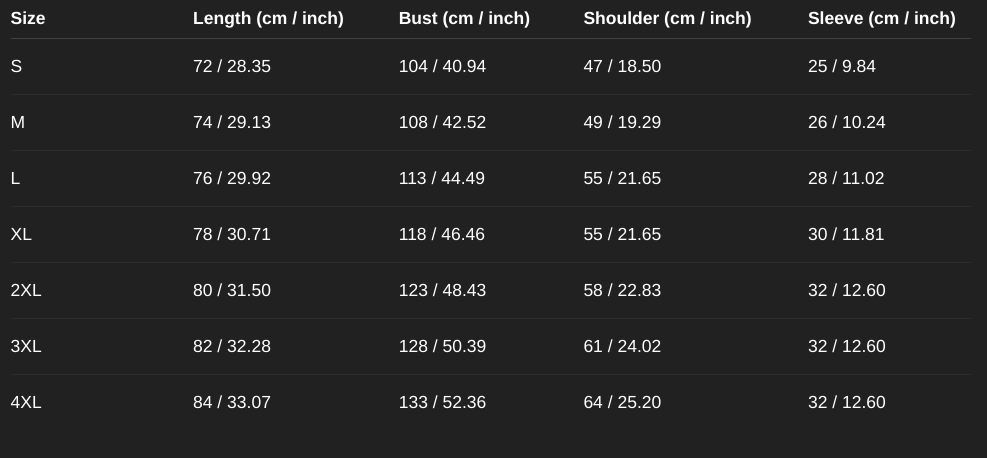Click the 72 / 28.35 length cell
This screenshot has width=987, height=458.
click(x=232, y=66)
